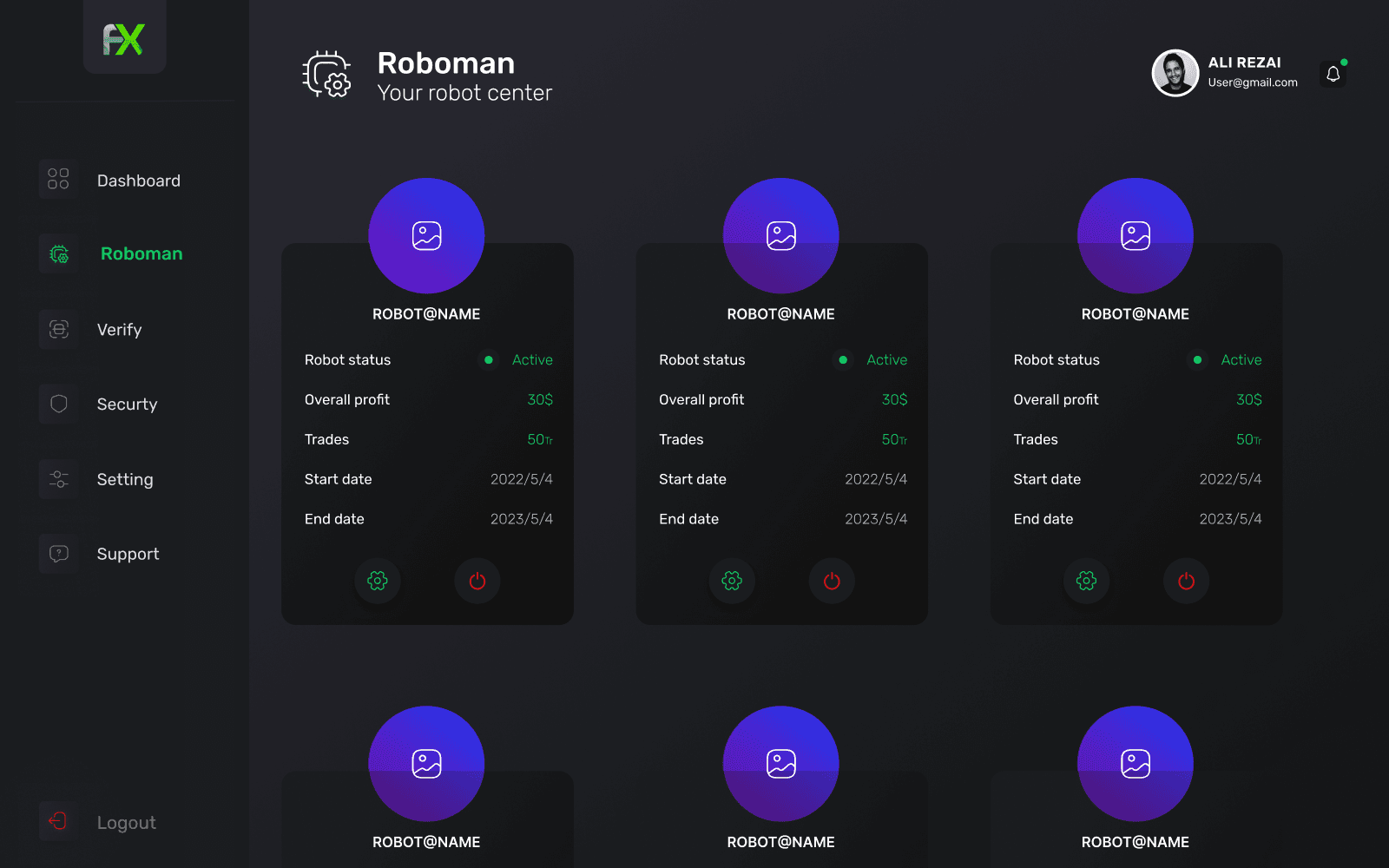Open notifications with the bell icon
This screenshot has width=1389, height=868.
[x=1333, y=75]
